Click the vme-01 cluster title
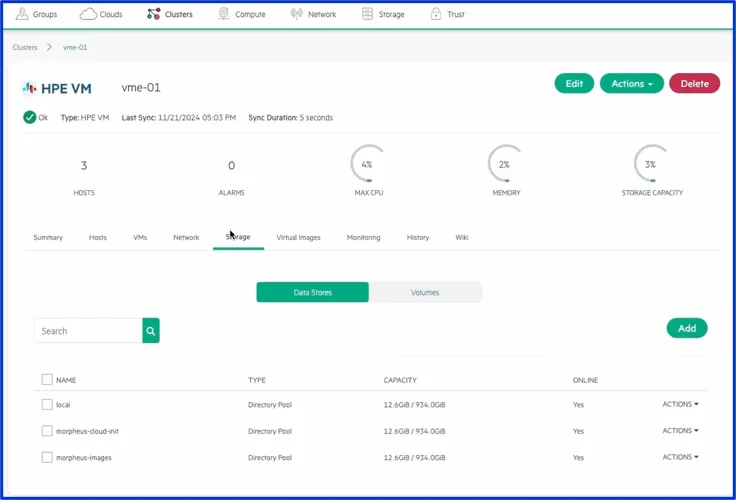736x500 pixels. click(x=141, y=88)
